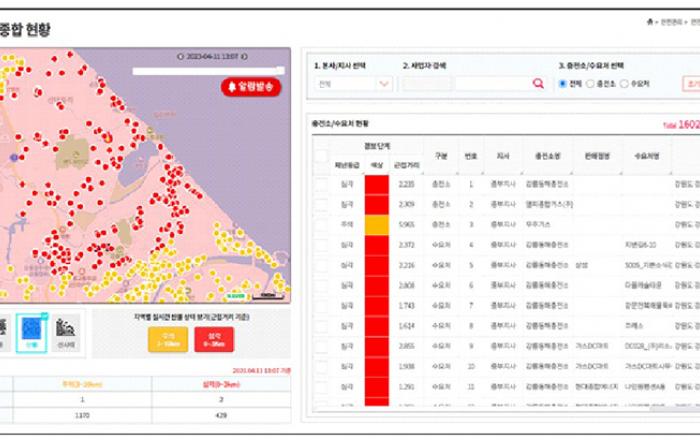The image size is (700, 440).
Task: Click the 사업자 검색 text input field
Action: pyautogui.click(x=491, y=84)
